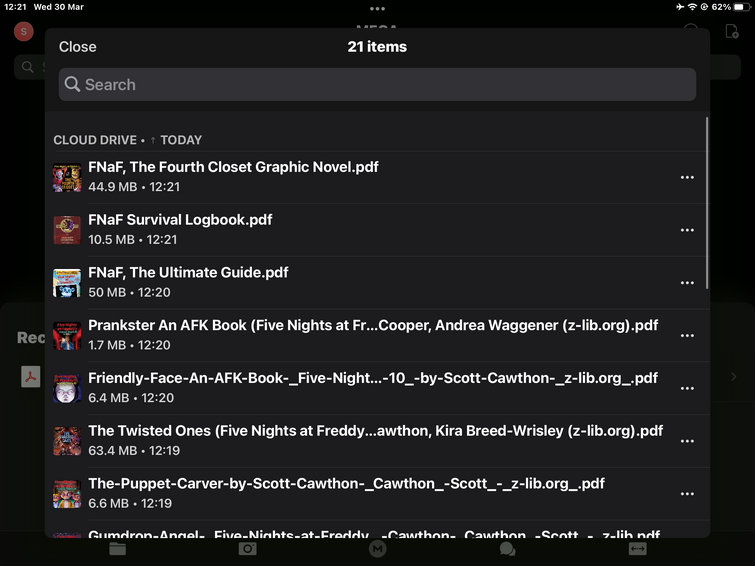Tap the user avatar S in background

(24, 32)
